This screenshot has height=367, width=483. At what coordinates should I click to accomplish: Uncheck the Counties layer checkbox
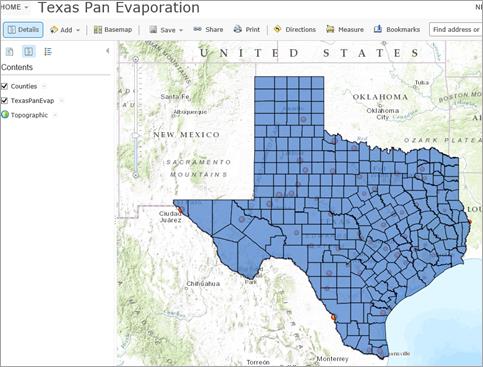(4, 86)
